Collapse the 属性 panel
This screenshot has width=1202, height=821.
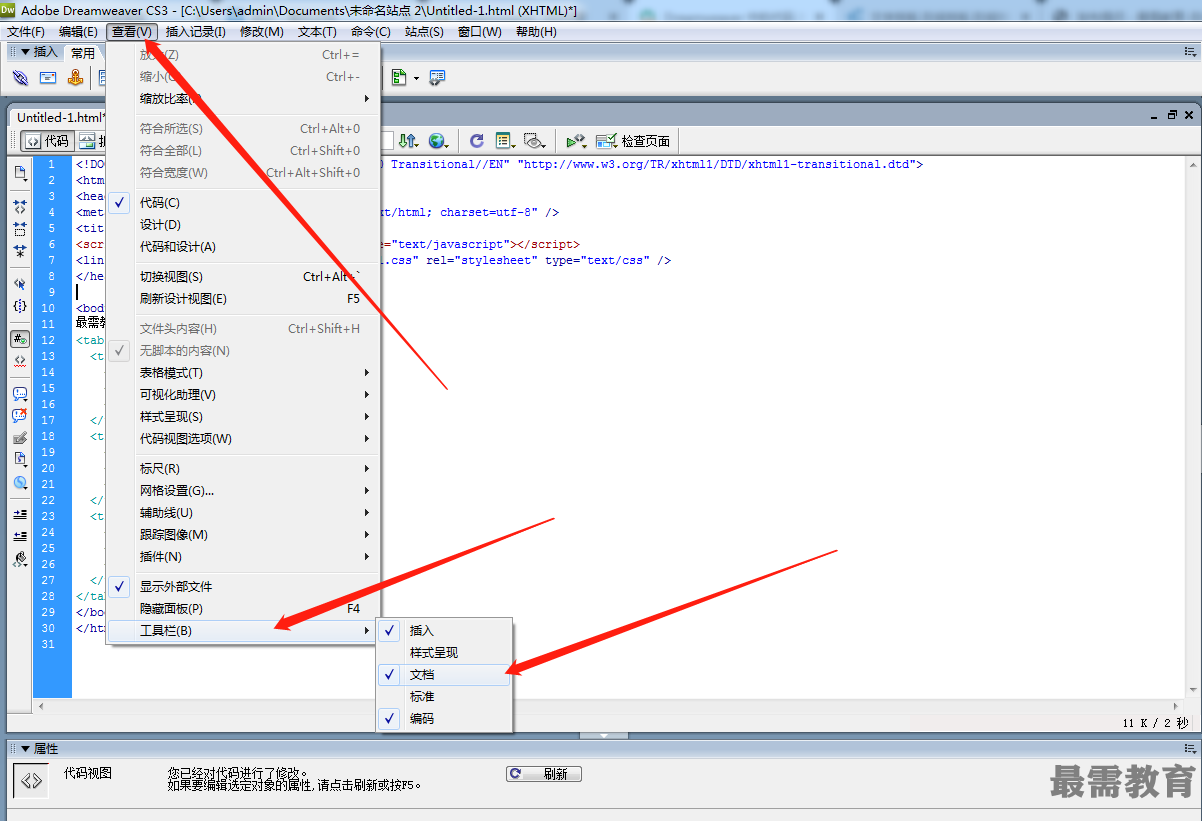[x=25, y=748]
